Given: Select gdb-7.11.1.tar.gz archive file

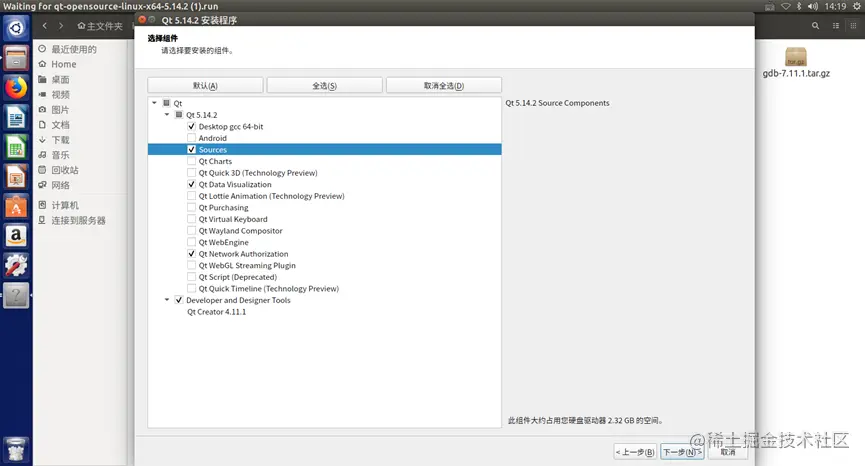Looking at the screenshot, I should pyautogui.click(x=796, y=62).
